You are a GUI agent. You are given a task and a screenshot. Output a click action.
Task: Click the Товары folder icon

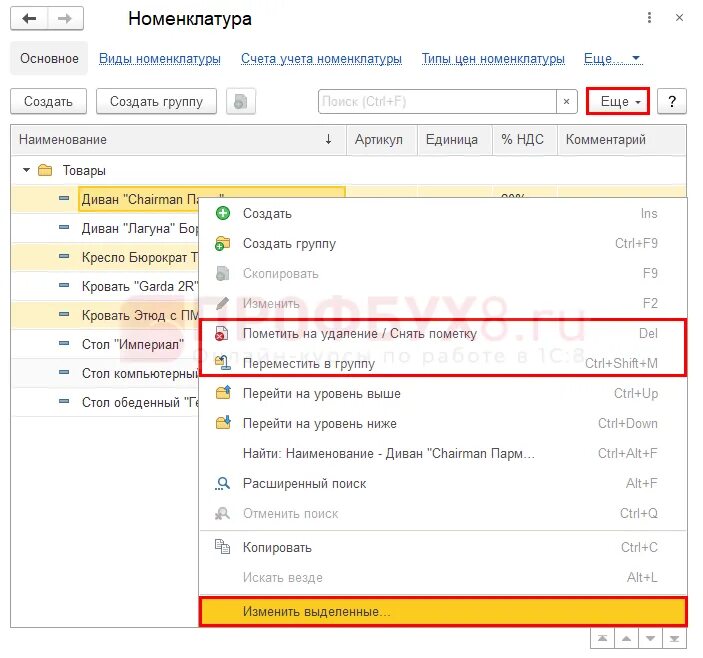(x=45, y=170)
